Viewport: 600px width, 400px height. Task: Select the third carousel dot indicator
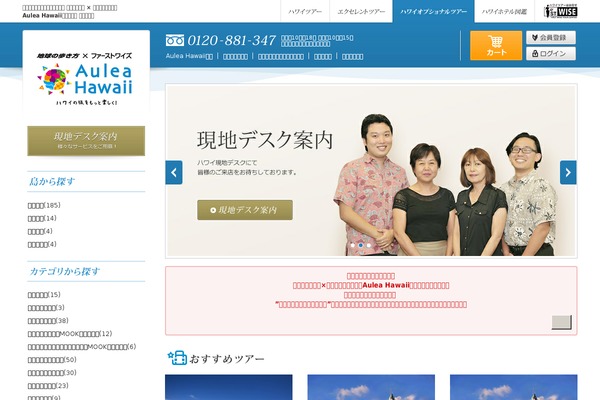369,245
